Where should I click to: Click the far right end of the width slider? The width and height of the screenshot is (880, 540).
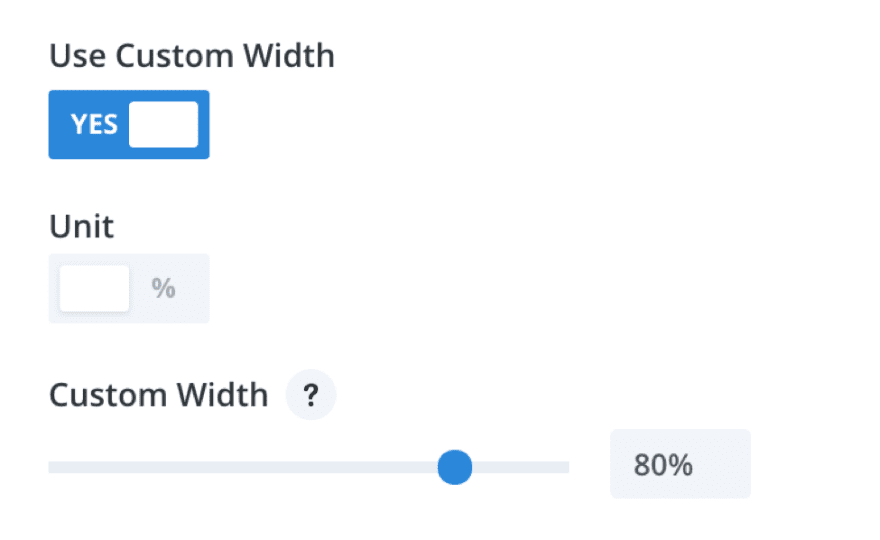tap(565, 467)
